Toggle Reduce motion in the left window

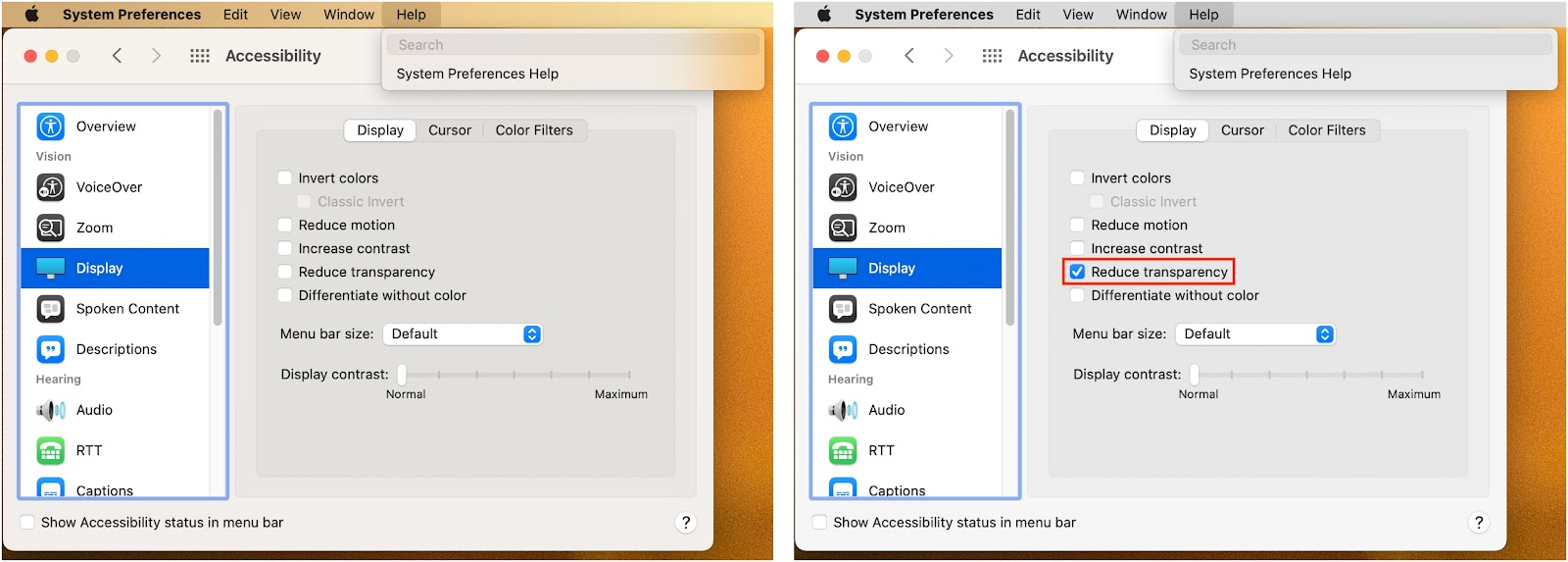tap(285, 226)
